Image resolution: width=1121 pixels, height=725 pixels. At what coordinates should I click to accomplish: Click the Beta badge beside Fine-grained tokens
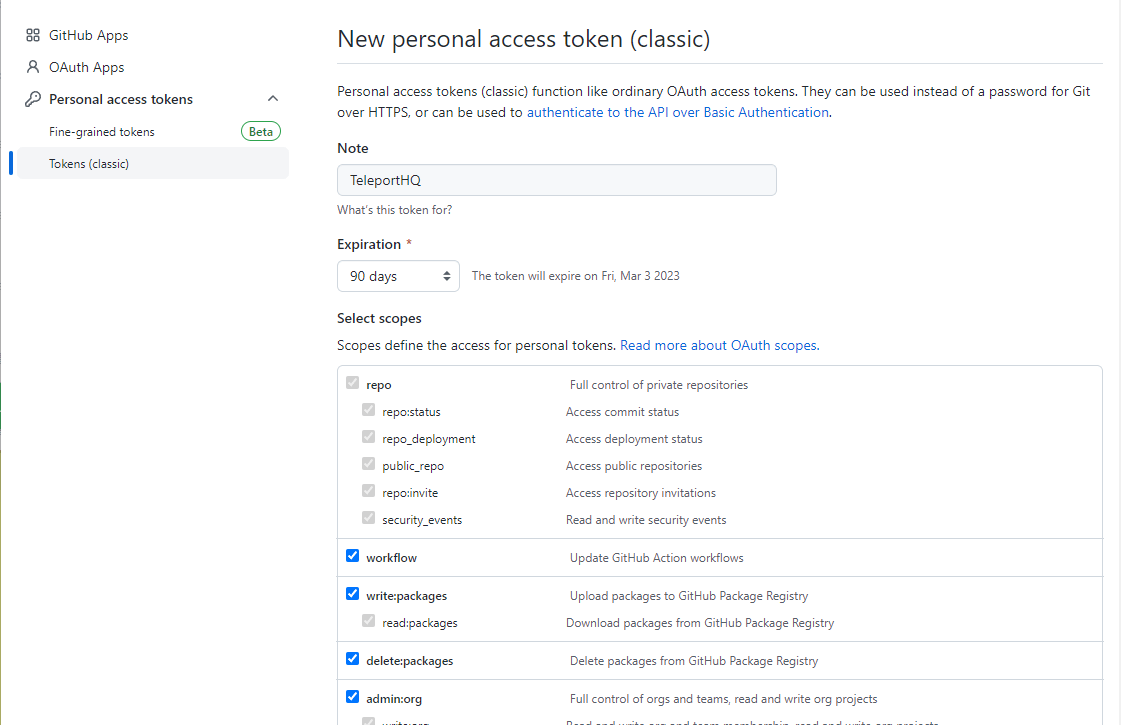pyautogui.click(x=261, y=132)
